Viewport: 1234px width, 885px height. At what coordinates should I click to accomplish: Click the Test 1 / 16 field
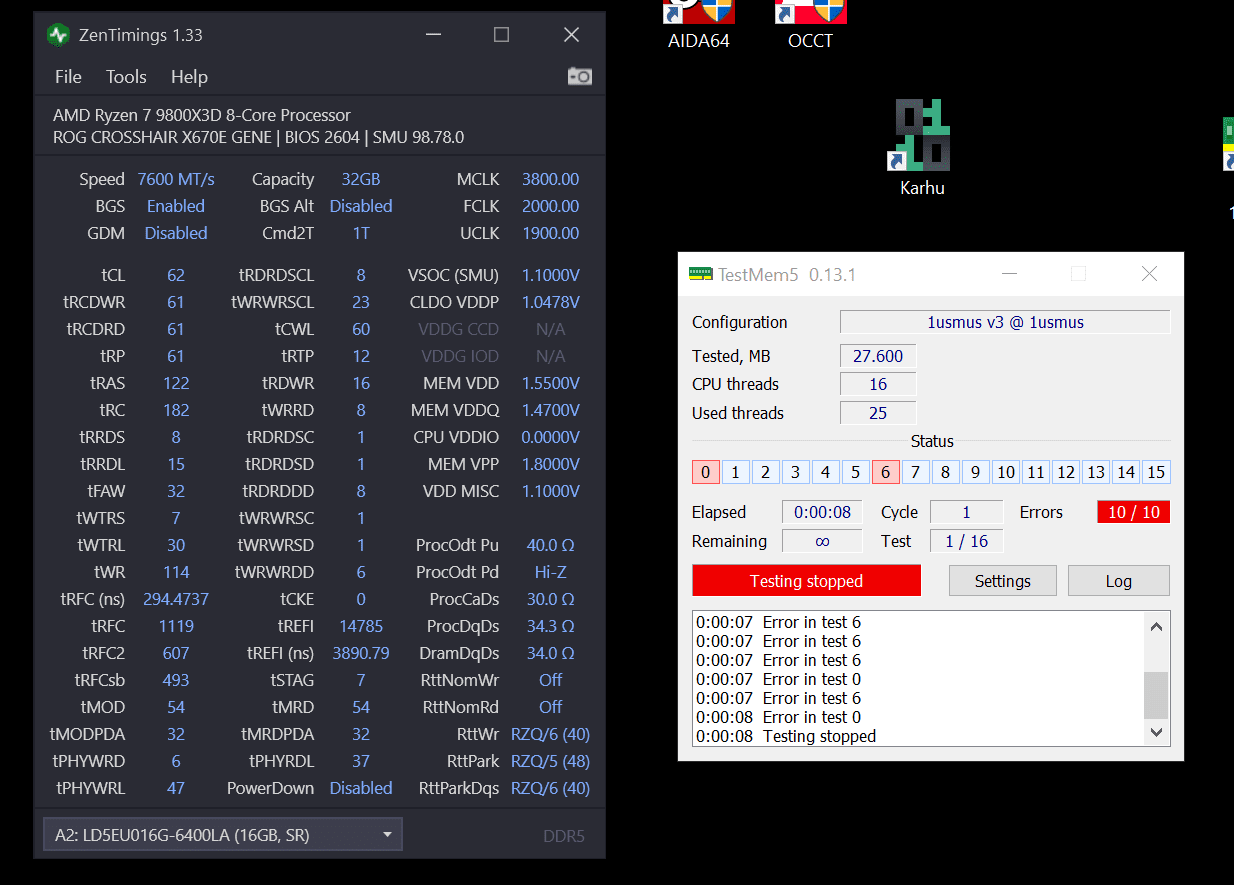(x=966, y=541)
